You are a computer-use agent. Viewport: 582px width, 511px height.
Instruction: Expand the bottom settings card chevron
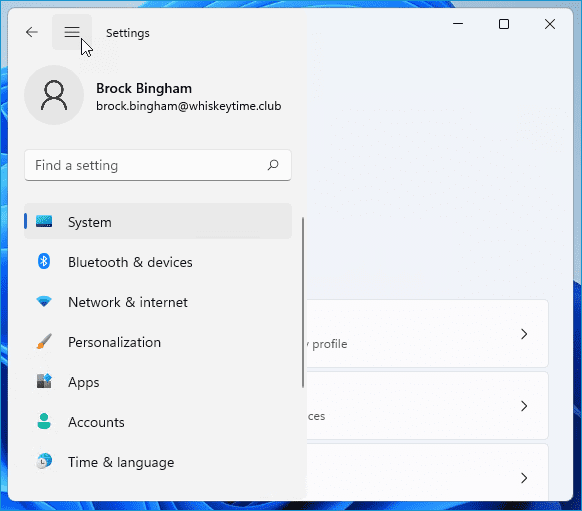(524, 478)
